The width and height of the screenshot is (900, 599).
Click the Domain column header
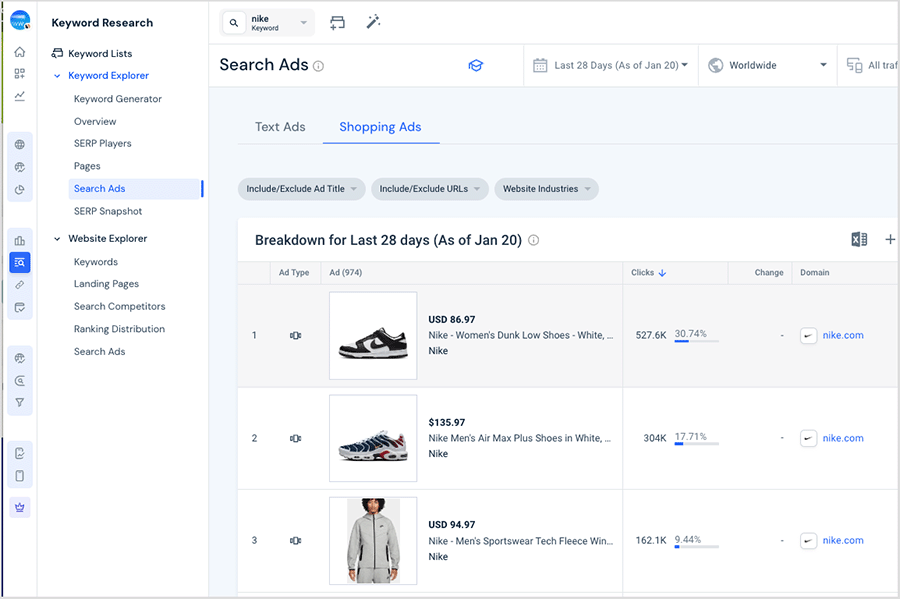(x=814, y=273)
